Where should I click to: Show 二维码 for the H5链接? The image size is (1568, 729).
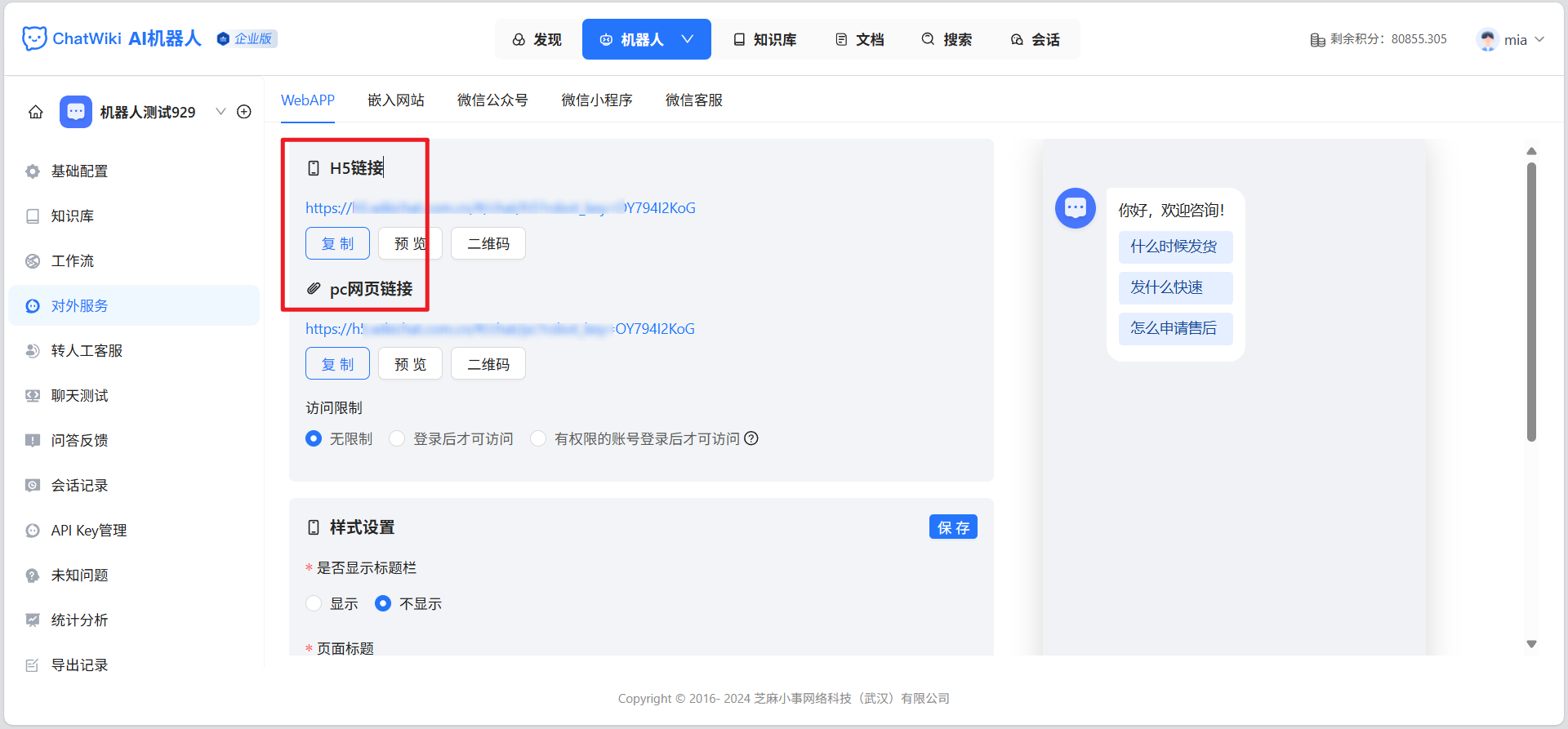click(x=488, y=243)
